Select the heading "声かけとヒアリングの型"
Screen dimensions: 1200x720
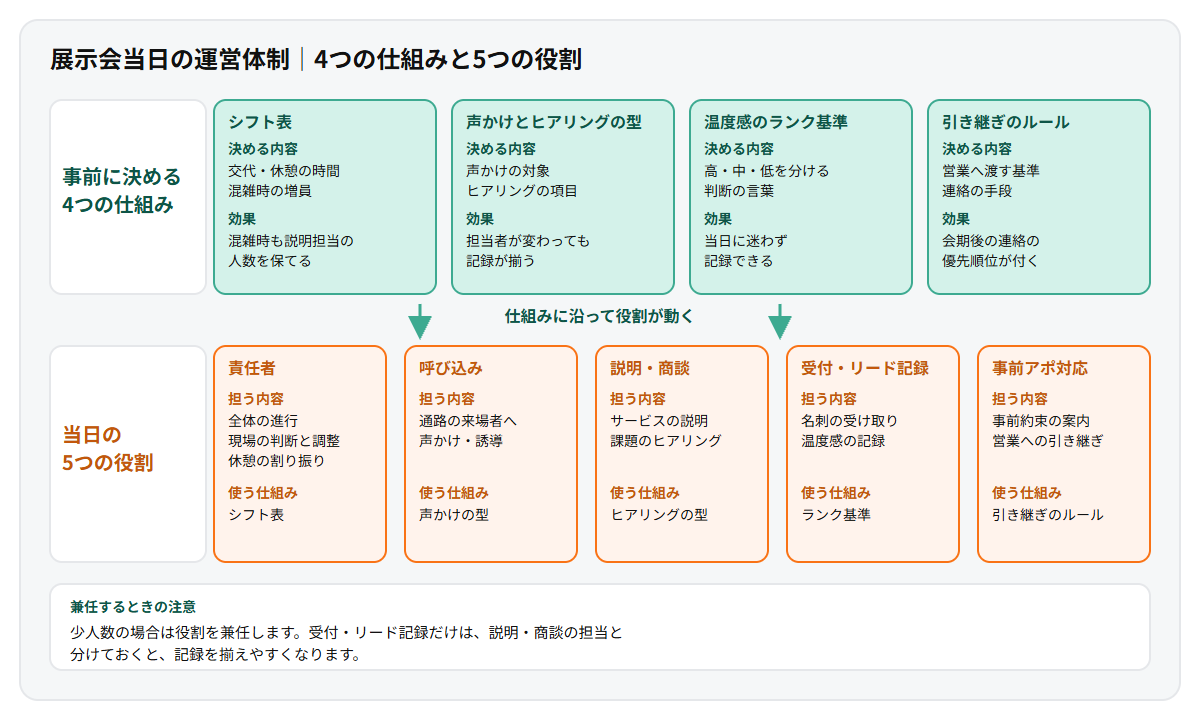click(x=554, y=122)
